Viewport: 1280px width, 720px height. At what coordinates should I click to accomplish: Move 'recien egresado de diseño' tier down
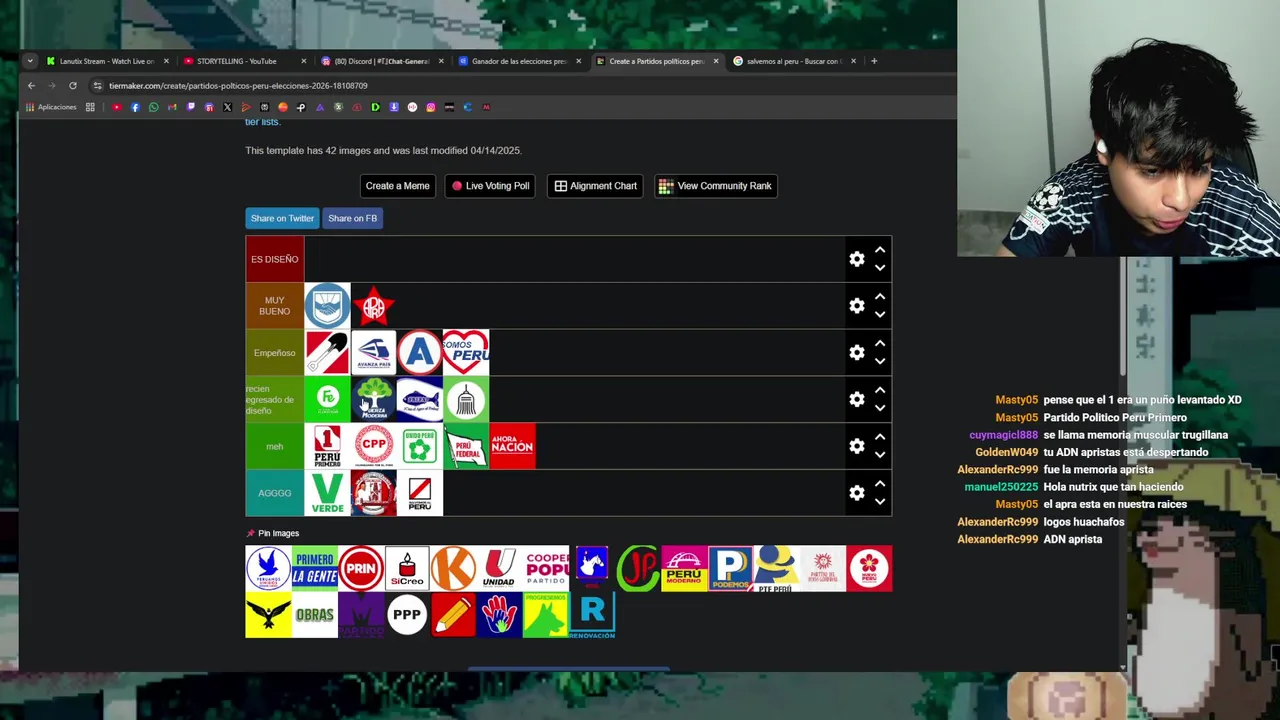880,408
